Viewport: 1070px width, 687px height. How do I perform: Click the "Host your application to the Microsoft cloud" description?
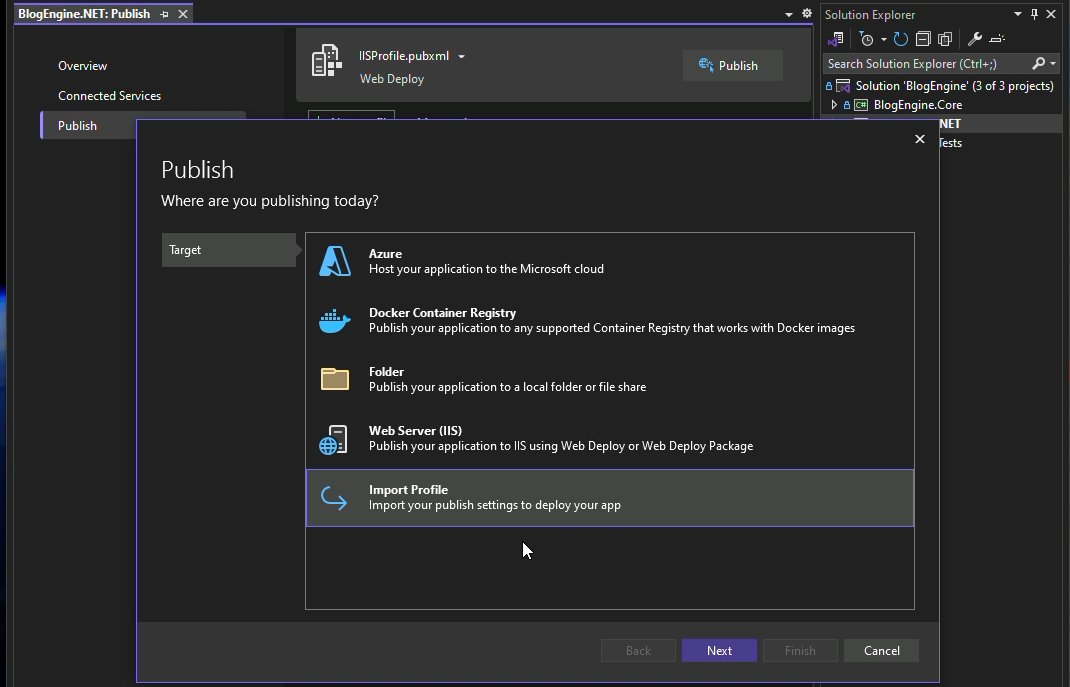tap(486, 269)
